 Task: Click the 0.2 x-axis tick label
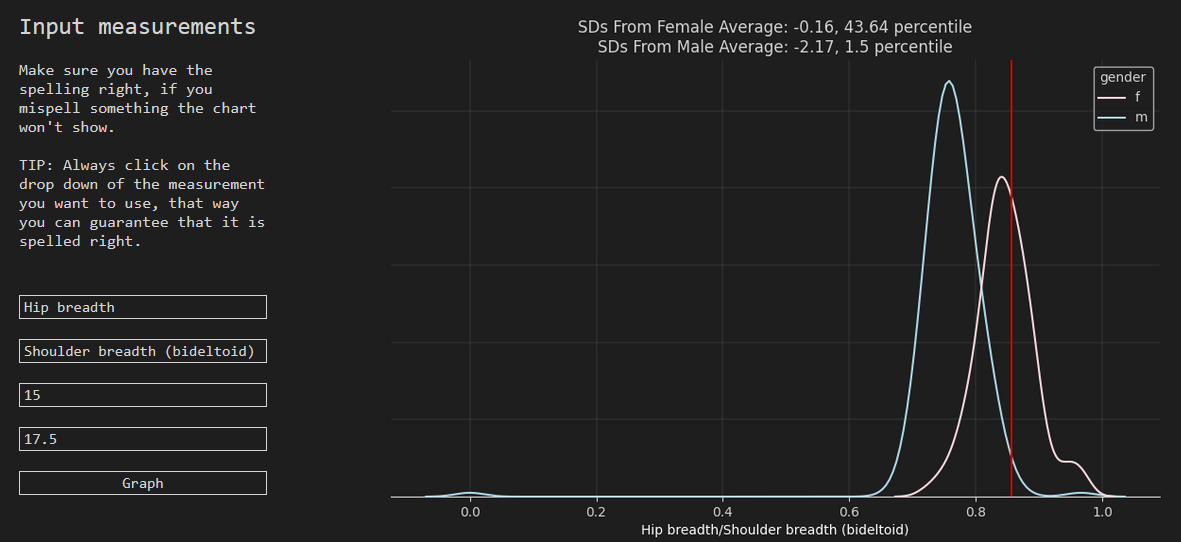(597, 513)
